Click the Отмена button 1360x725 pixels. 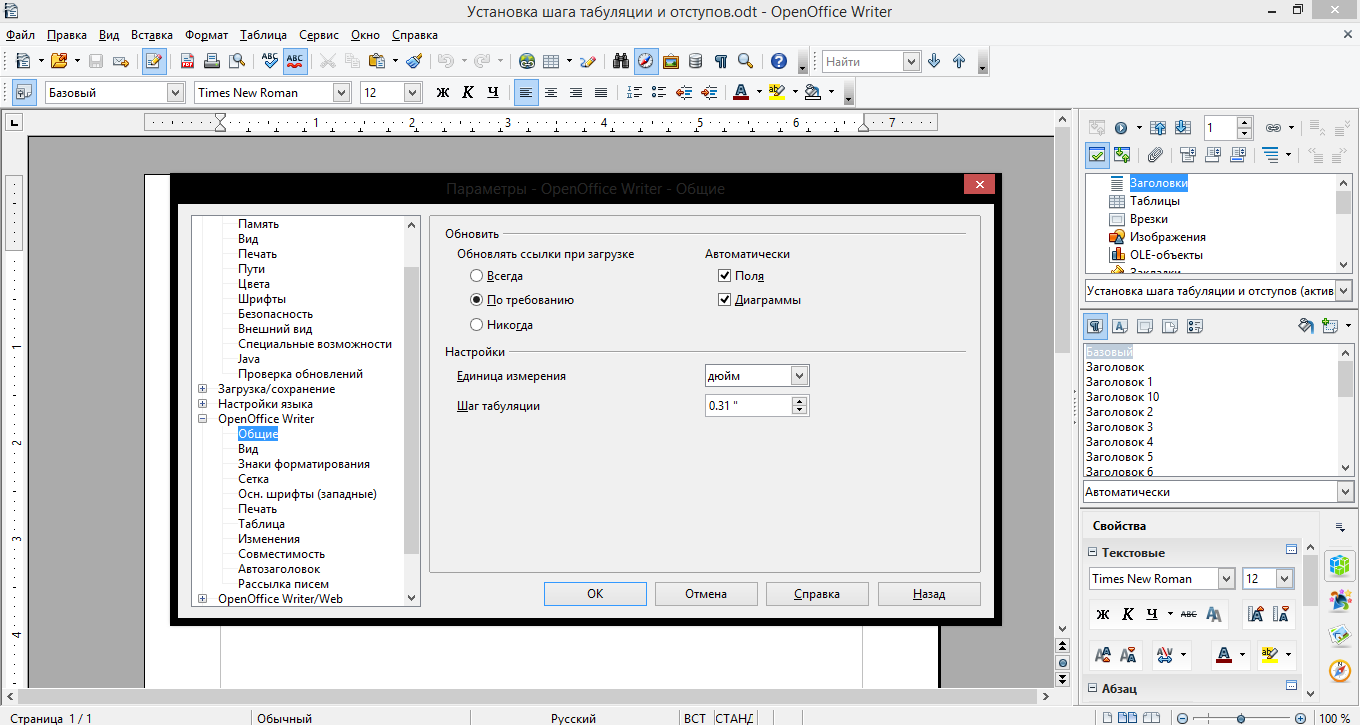coord(706,594)
